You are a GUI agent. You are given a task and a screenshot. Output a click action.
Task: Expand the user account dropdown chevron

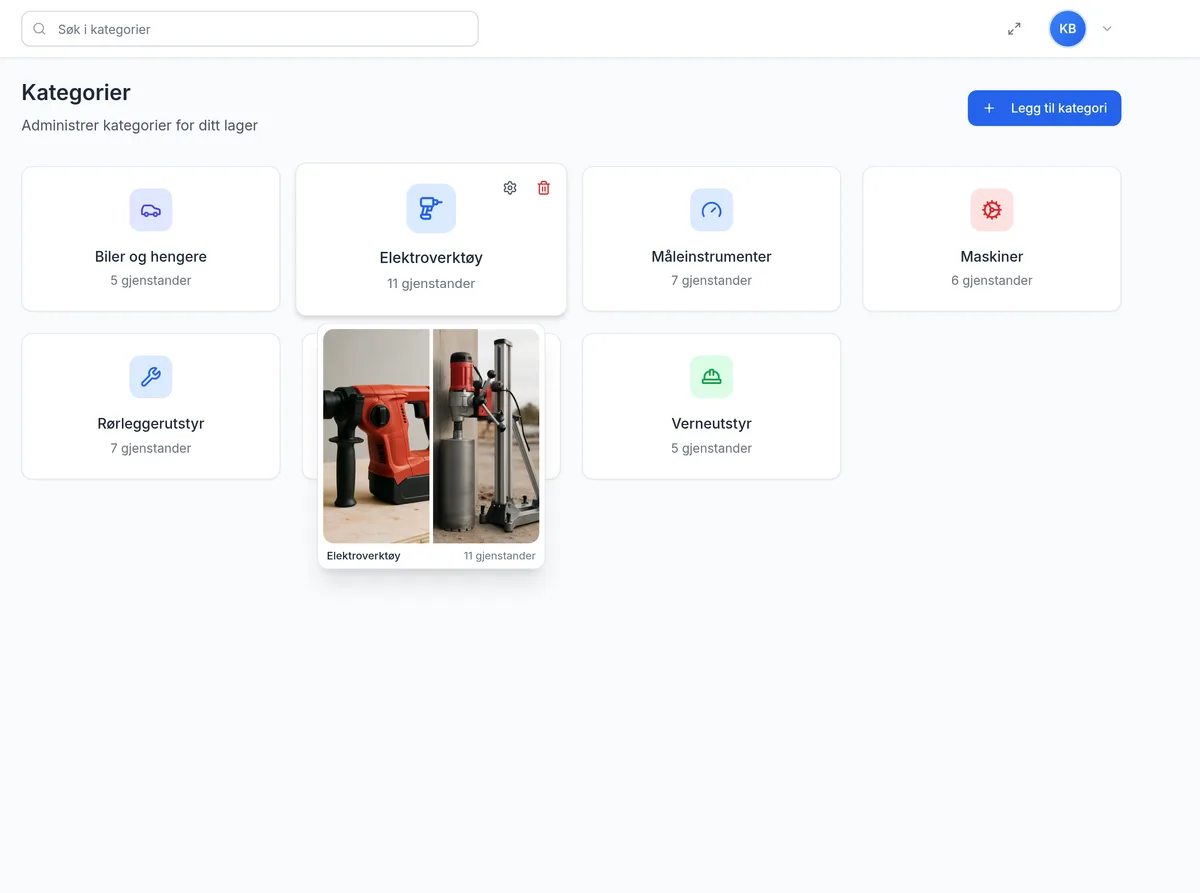(1107, 29)
